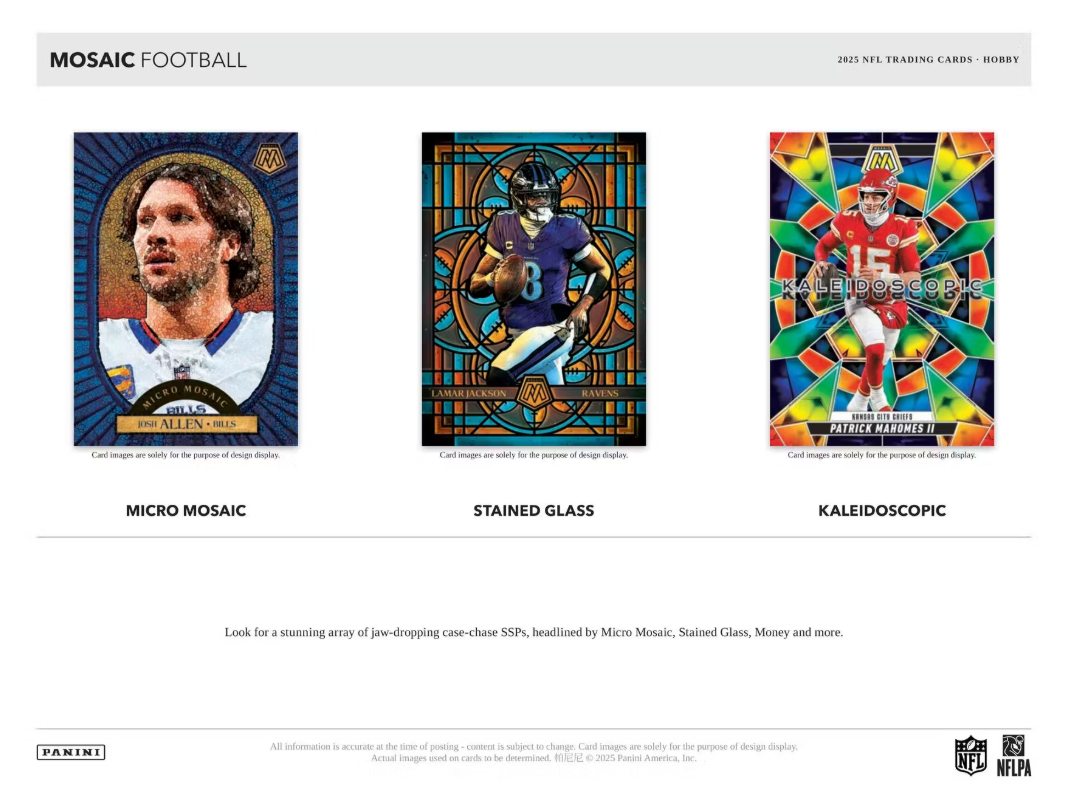Click Mosaic M logo on Mahomes card
The image size is (1067, 812).
[881, 160]
